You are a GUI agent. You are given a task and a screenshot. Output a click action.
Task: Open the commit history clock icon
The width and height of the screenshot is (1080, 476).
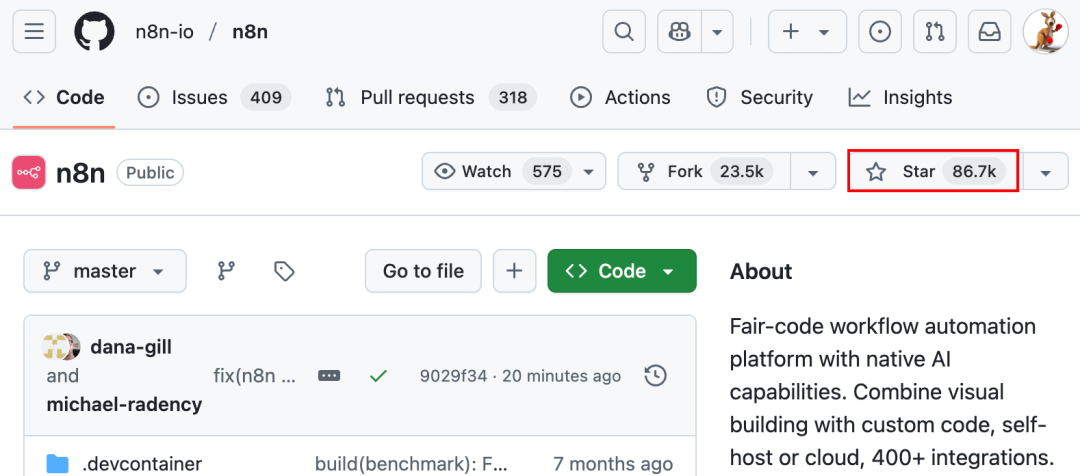[x=655, y=376]
